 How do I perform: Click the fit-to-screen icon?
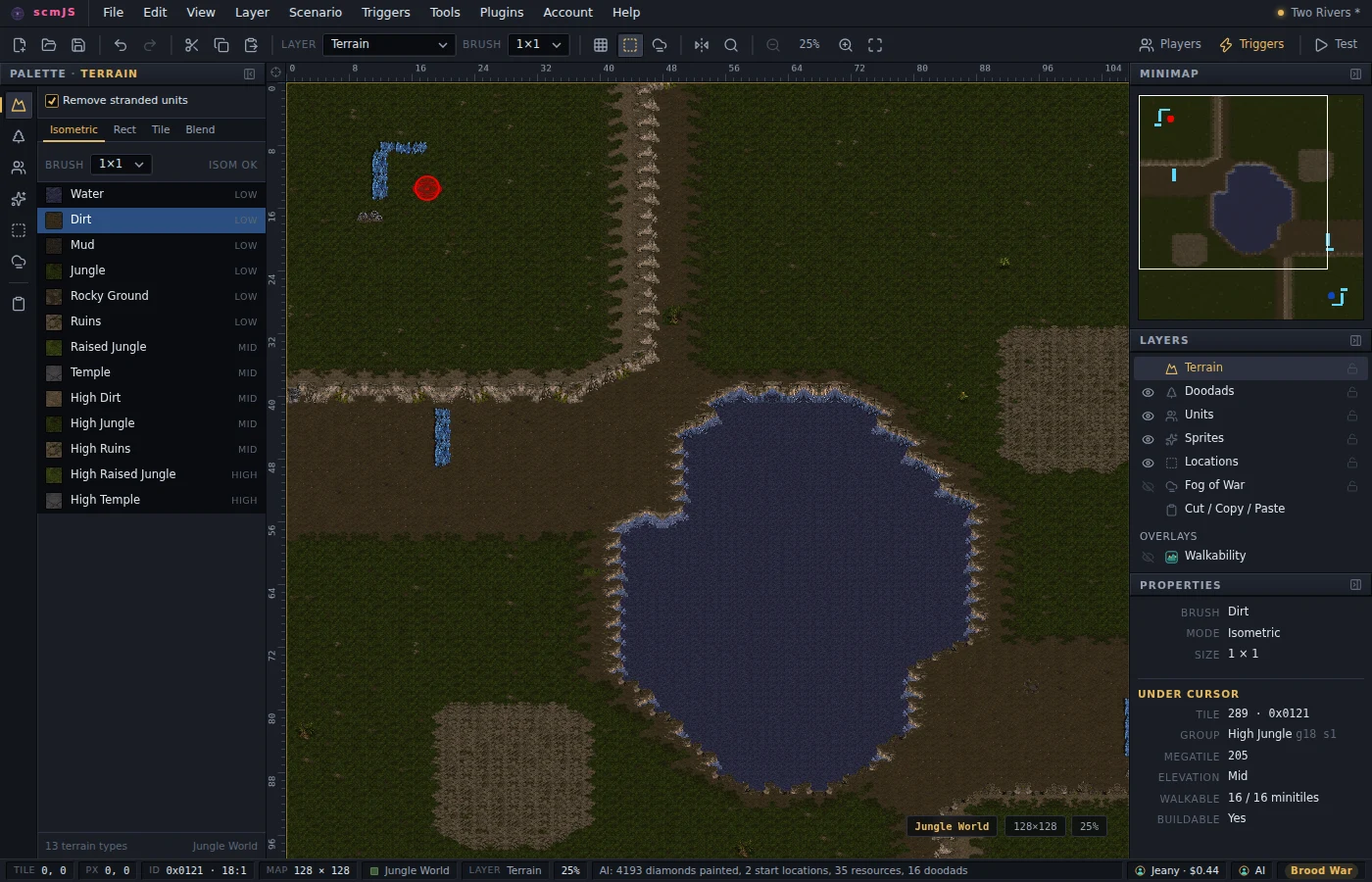tap(875, 45)
